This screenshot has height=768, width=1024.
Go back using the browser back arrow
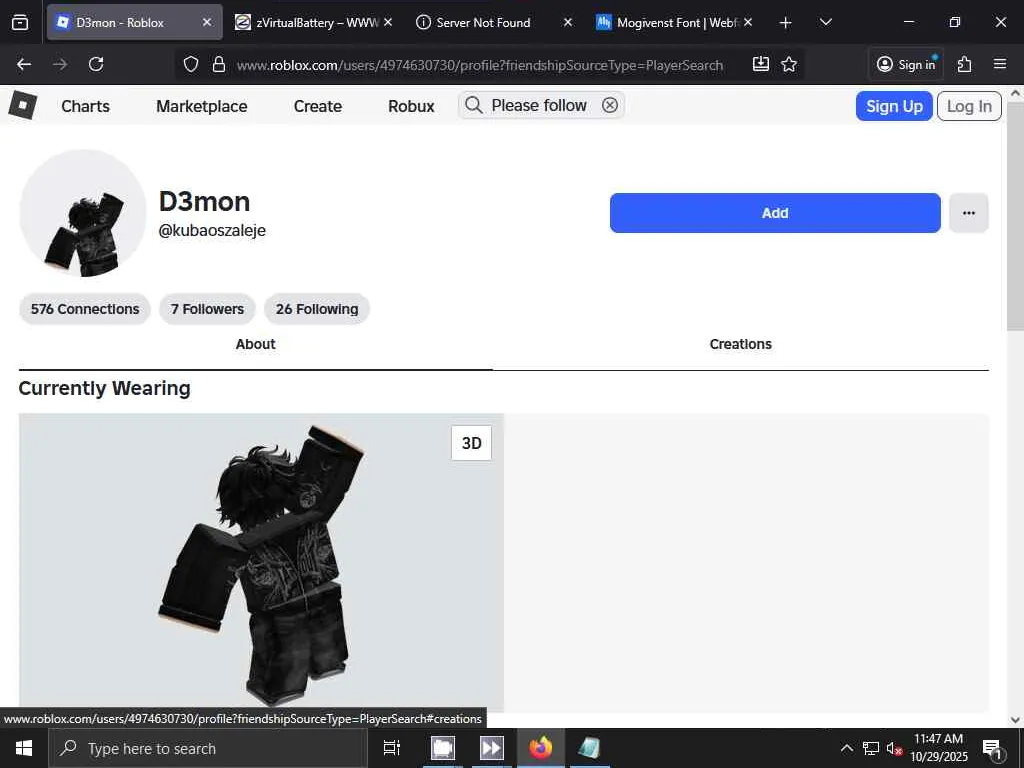[24, 64]
